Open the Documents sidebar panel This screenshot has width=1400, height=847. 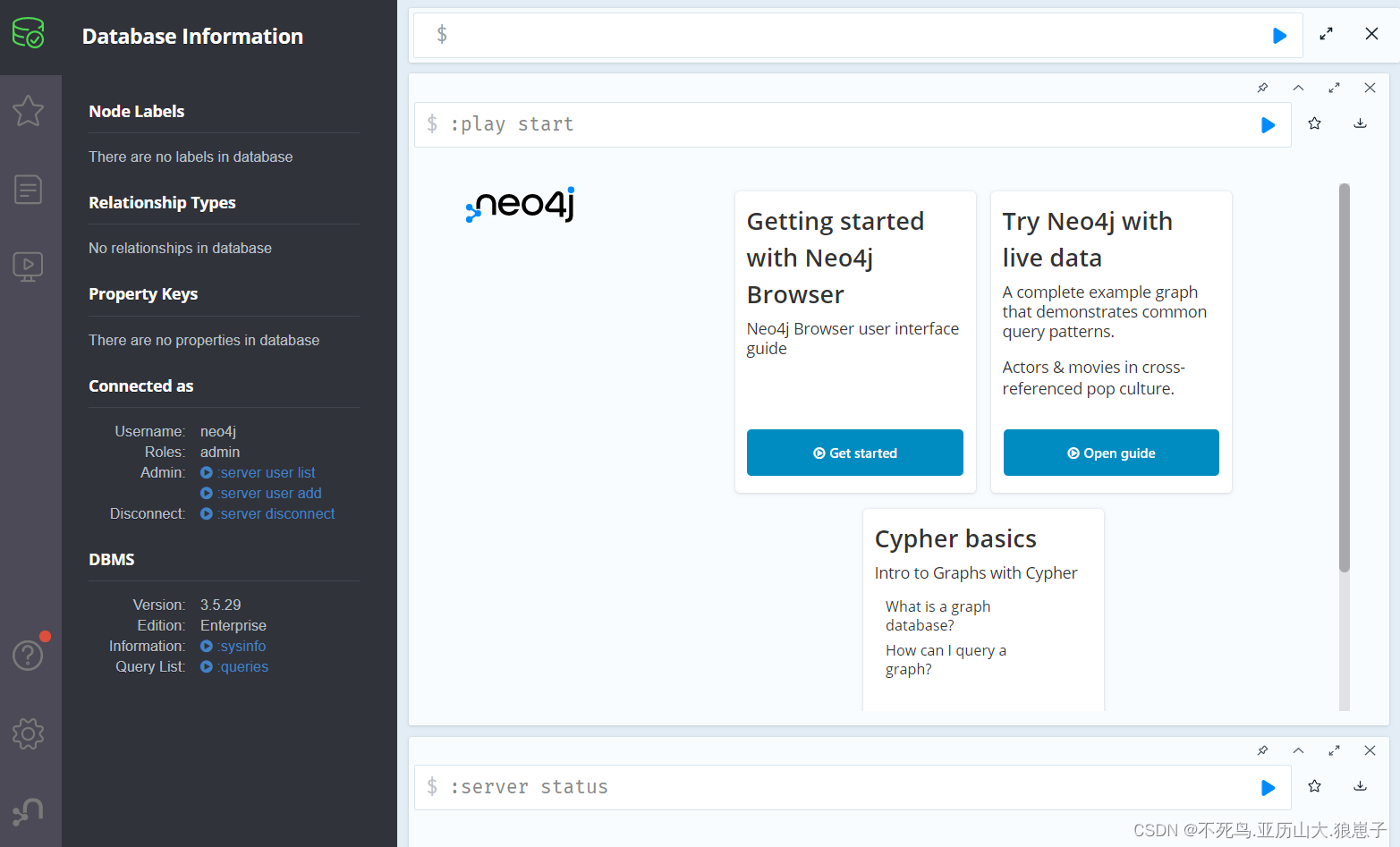click(30, 189)
